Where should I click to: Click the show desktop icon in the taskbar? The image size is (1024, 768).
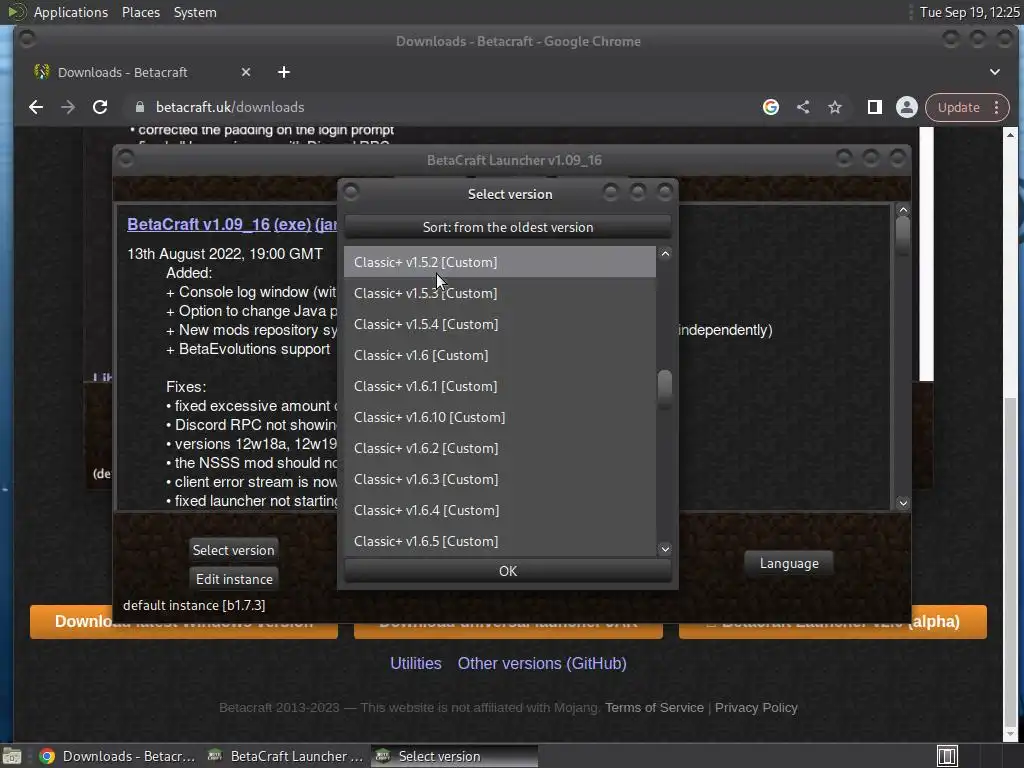12,756
